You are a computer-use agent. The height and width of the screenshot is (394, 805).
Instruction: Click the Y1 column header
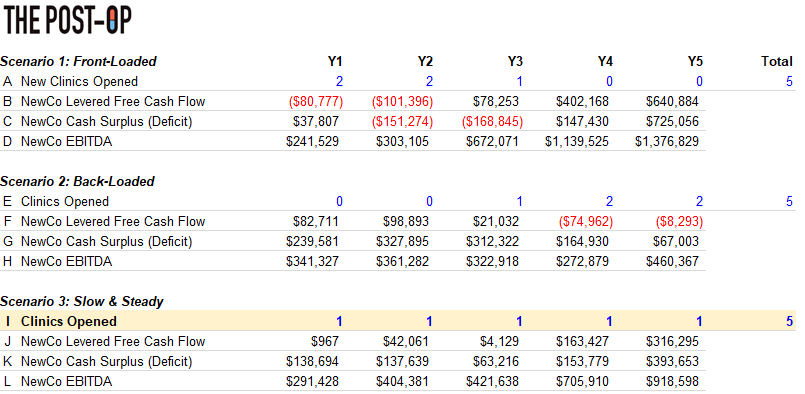pyautogui.click(x=335, y=62)
